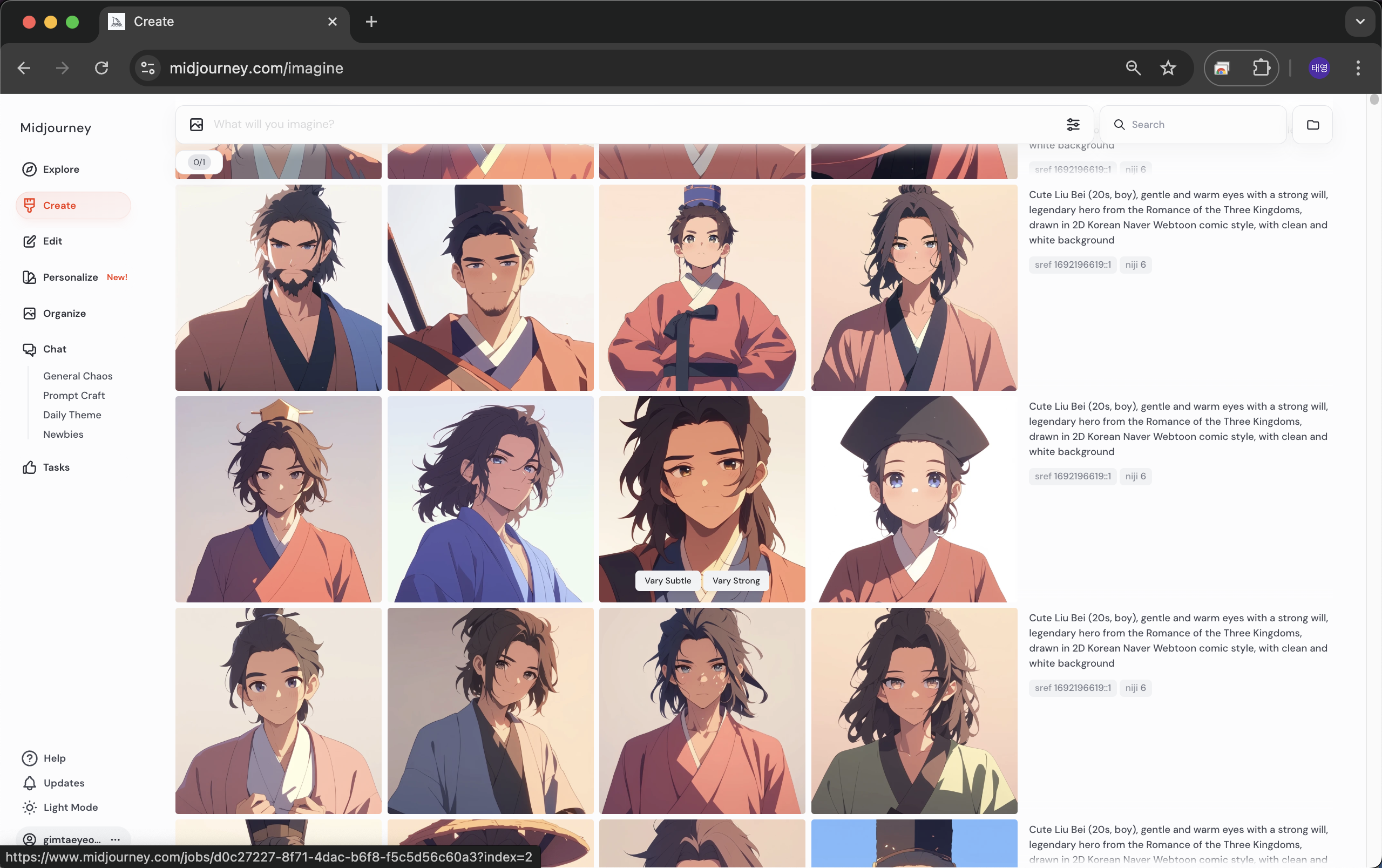1382x868 pixels.
Task: Bookmark this page star icon
Action: tap(1168, 68)
